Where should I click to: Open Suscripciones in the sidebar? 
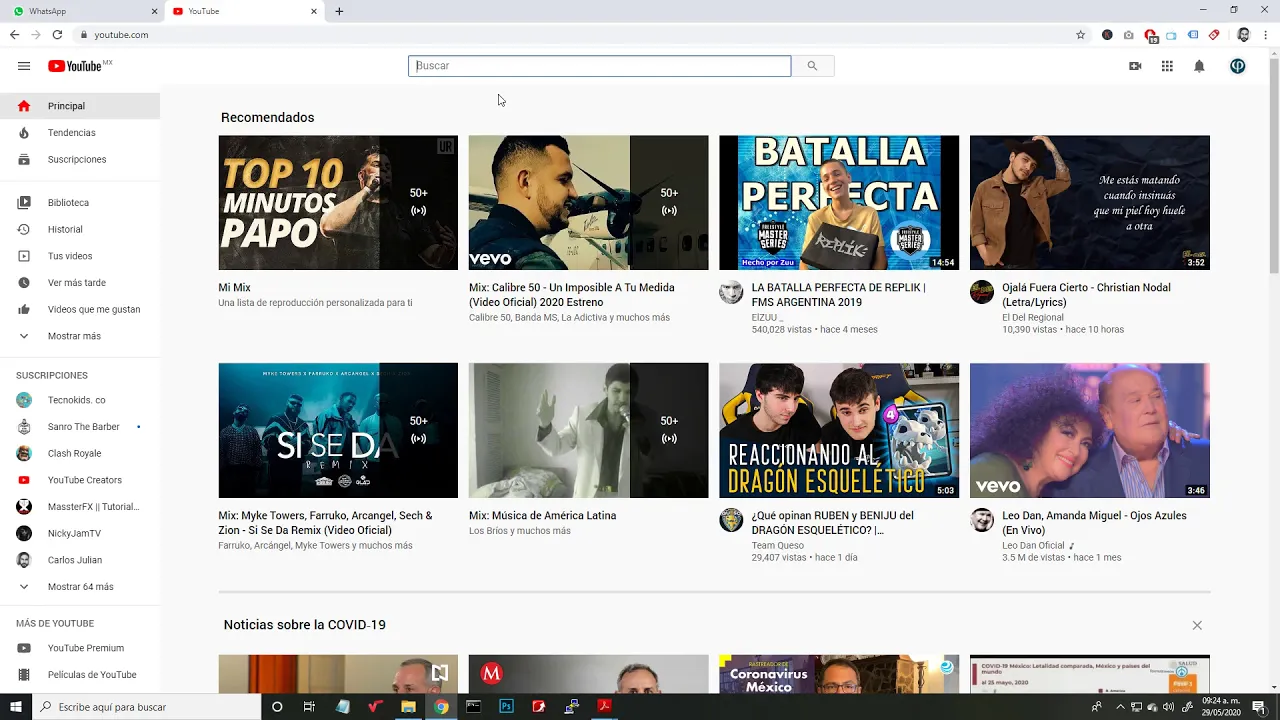(x=80, y=160)
